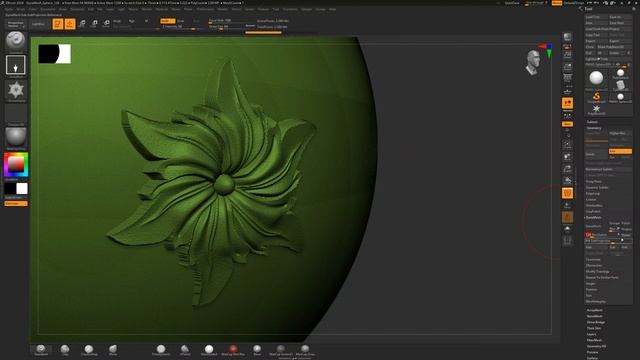Click the QuickSave button
Screen dimensions: 640x360
pyautogui.click(x=512, y=3)
